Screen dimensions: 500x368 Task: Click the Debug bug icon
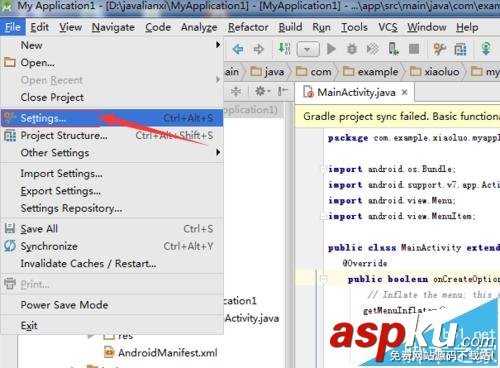click(x=352, y=49)
